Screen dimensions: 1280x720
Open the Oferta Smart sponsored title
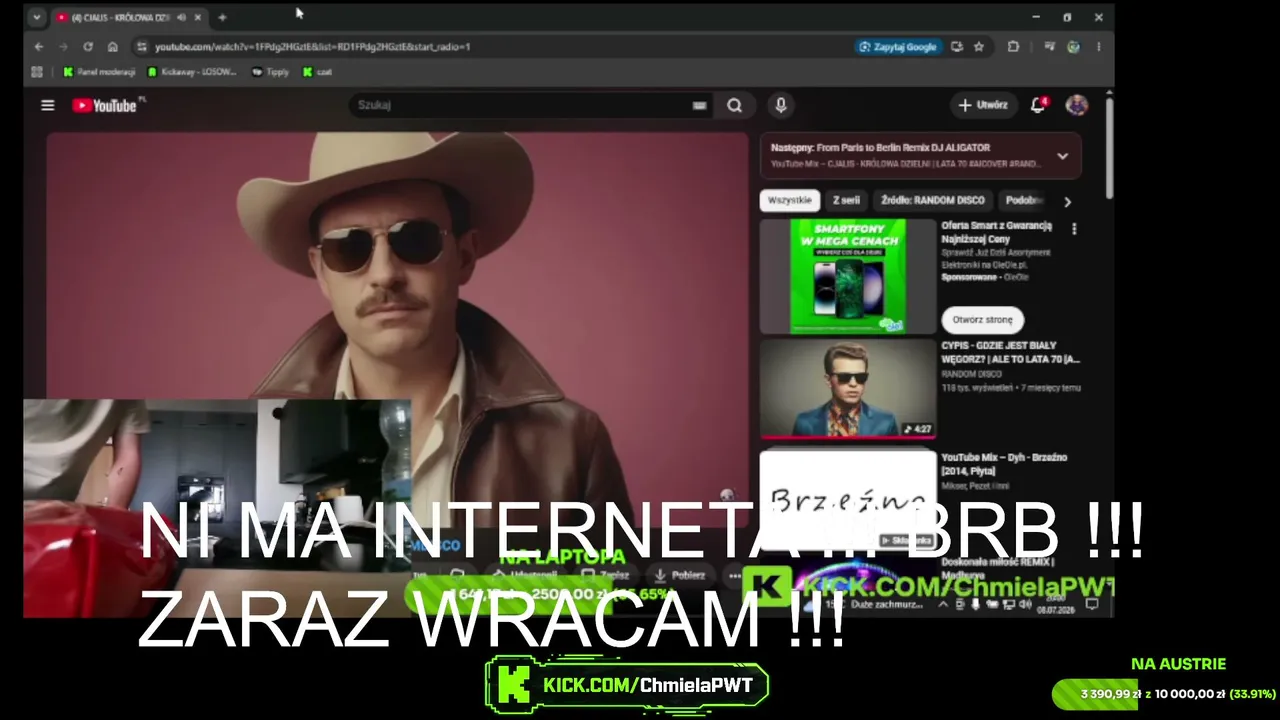coord(996,232)
